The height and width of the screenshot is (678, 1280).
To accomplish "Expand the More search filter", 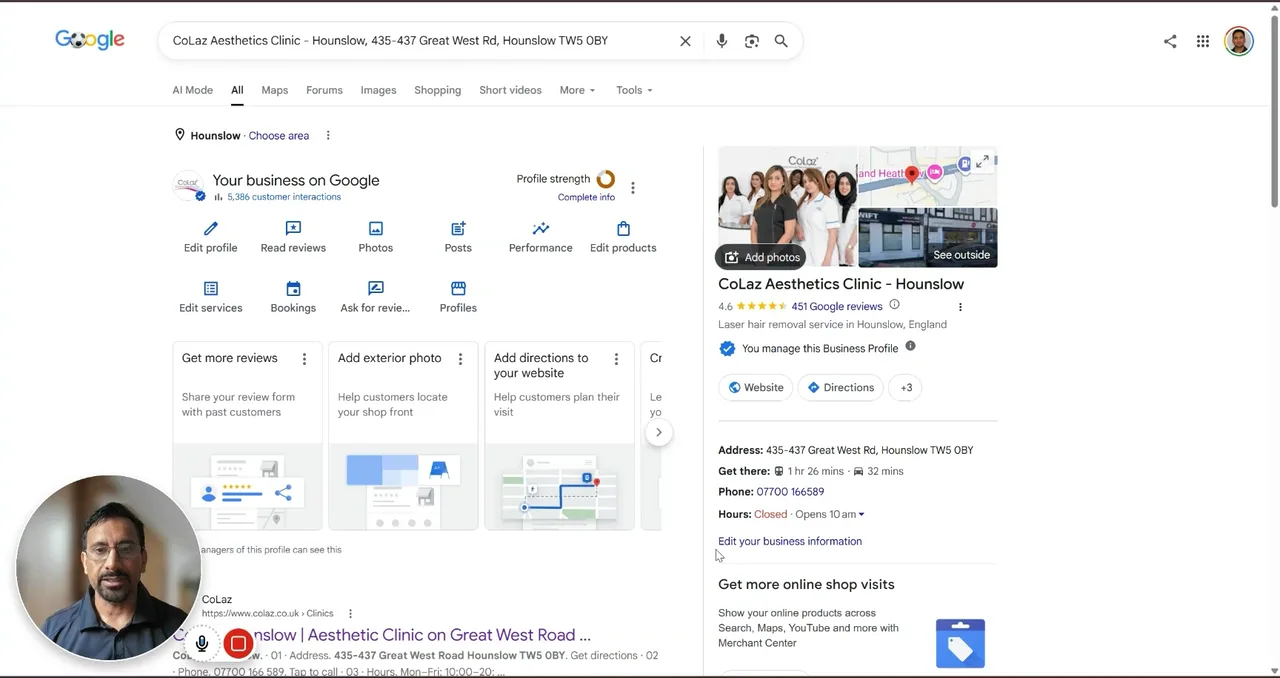I will pyautogui.click(x=577, y=90).
